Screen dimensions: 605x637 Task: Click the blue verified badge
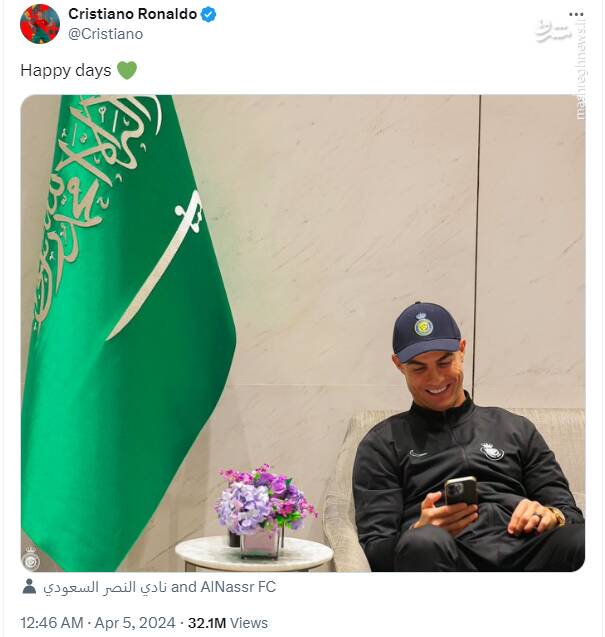[208, 15]
